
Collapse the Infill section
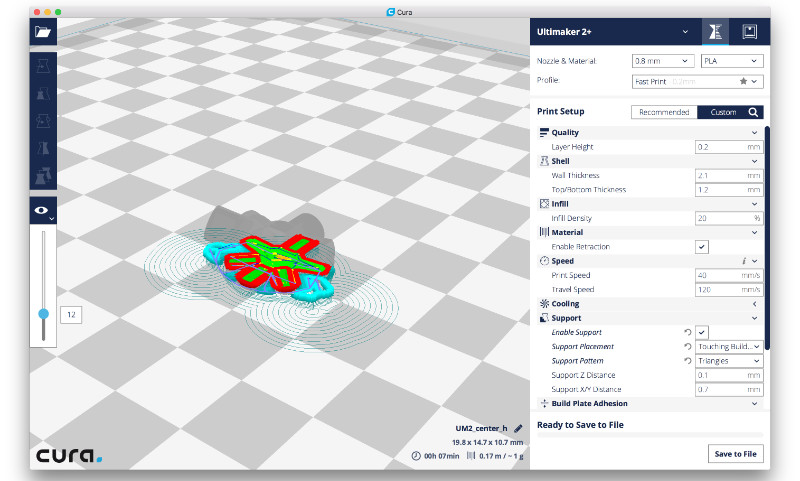(754, 204)
